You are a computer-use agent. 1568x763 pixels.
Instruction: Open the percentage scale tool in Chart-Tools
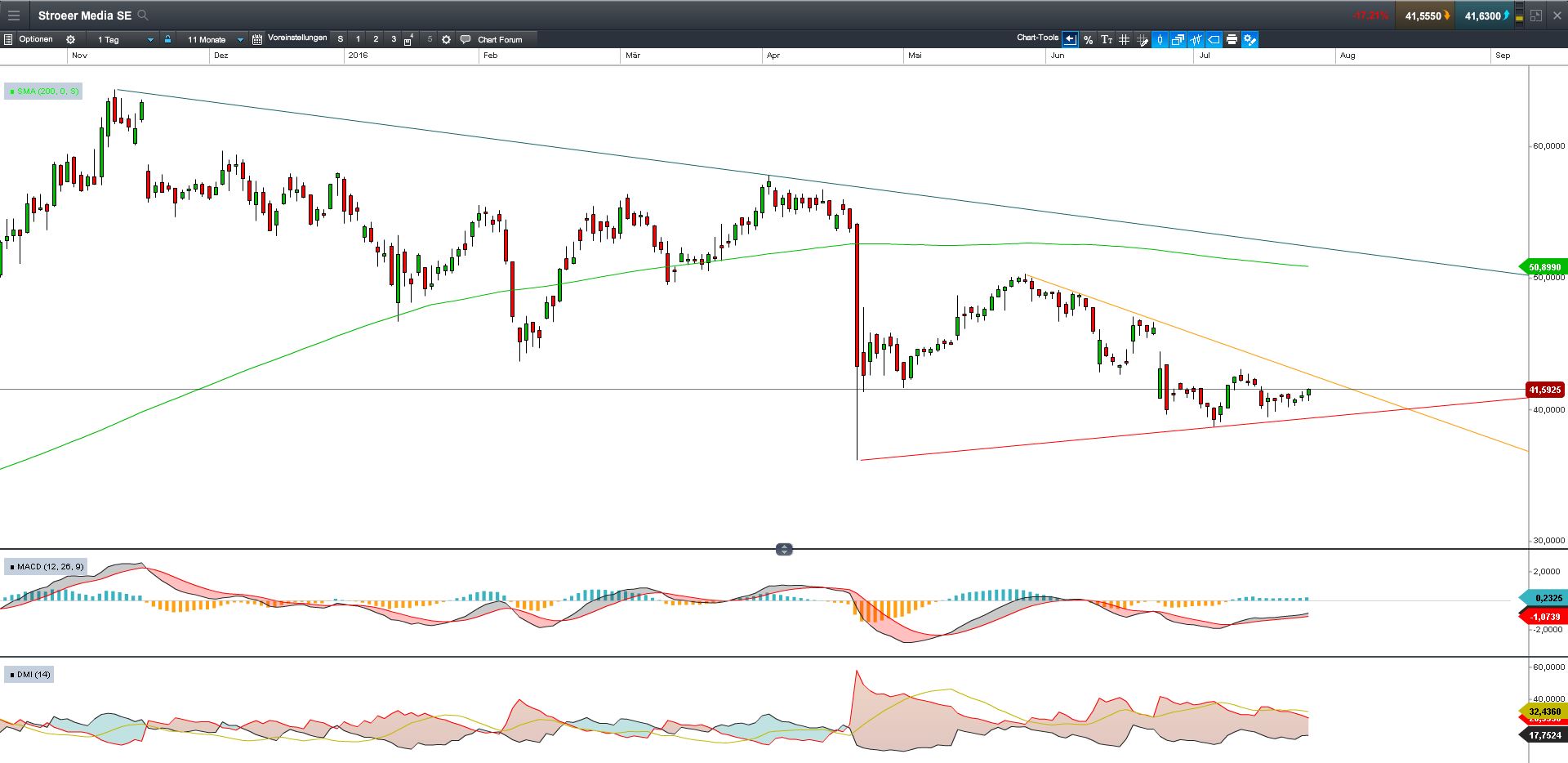tap(1088, 39)
